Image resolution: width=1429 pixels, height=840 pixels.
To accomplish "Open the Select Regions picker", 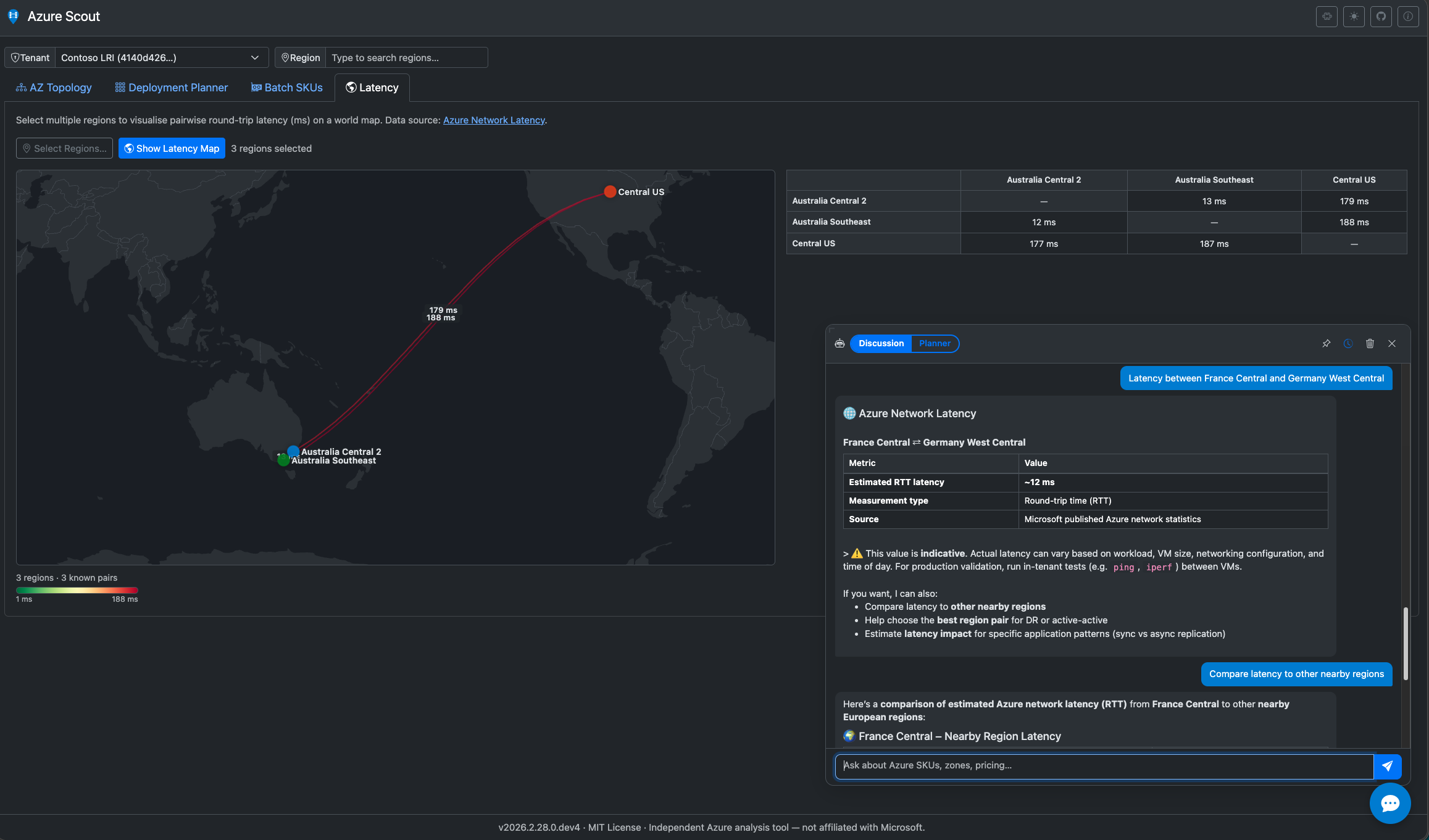I will 64,148.
